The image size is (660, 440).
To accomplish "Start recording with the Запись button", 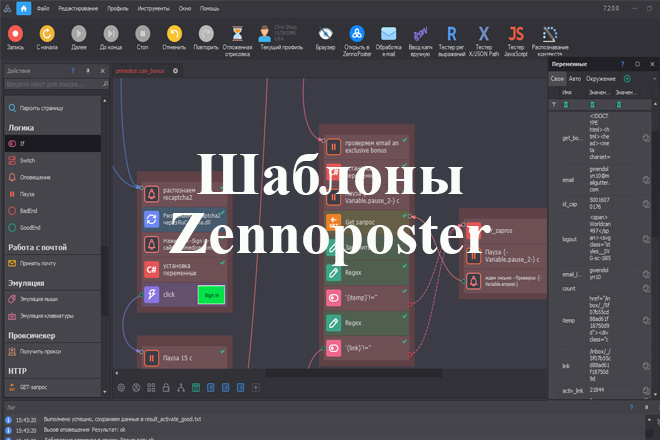I will pyautogui.click(x=16, y=37).
